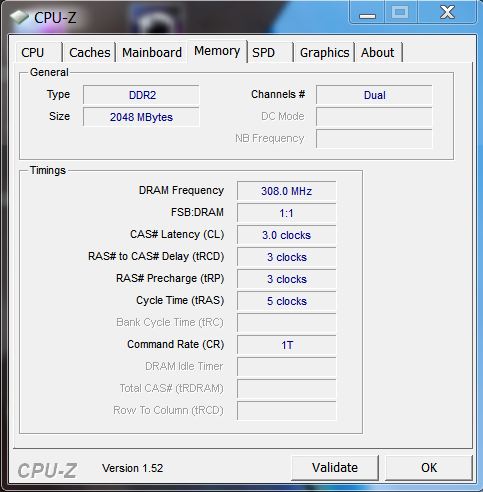Click the empty Bank Cycle Time field
This screenshot has height=492, width=483.
[x=287, y=323]
